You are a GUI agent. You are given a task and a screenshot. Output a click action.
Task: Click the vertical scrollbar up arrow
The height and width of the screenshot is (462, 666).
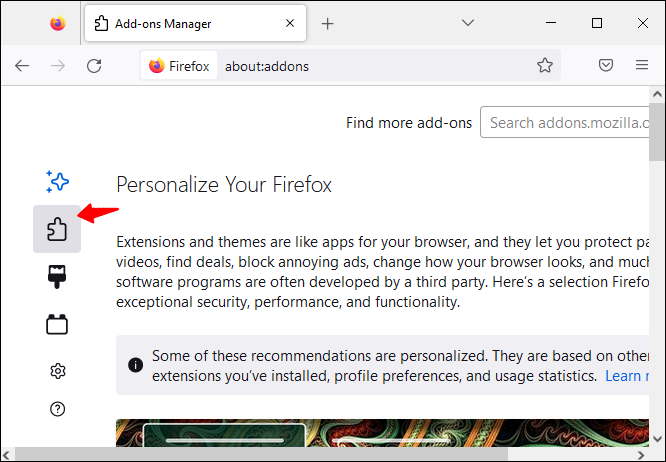point(658,94)
